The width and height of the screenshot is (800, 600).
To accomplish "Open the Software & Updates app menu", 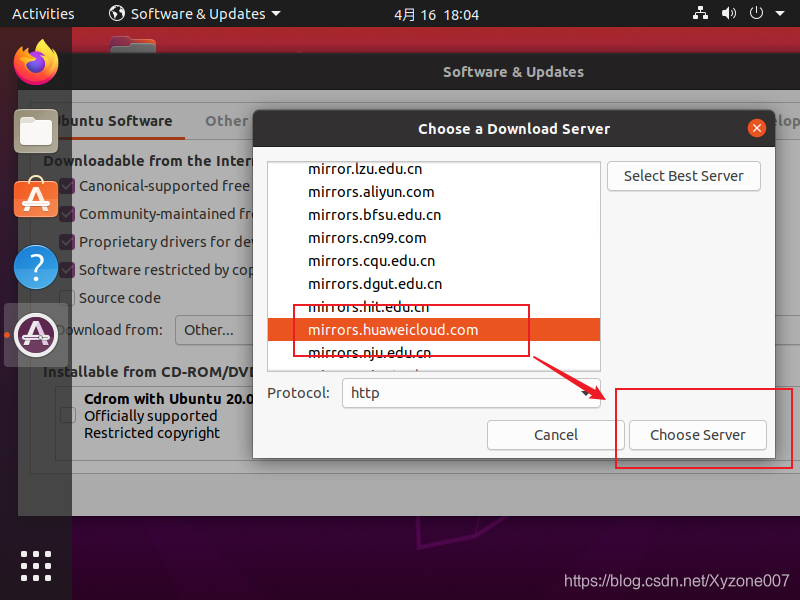I will coord(195,14).
